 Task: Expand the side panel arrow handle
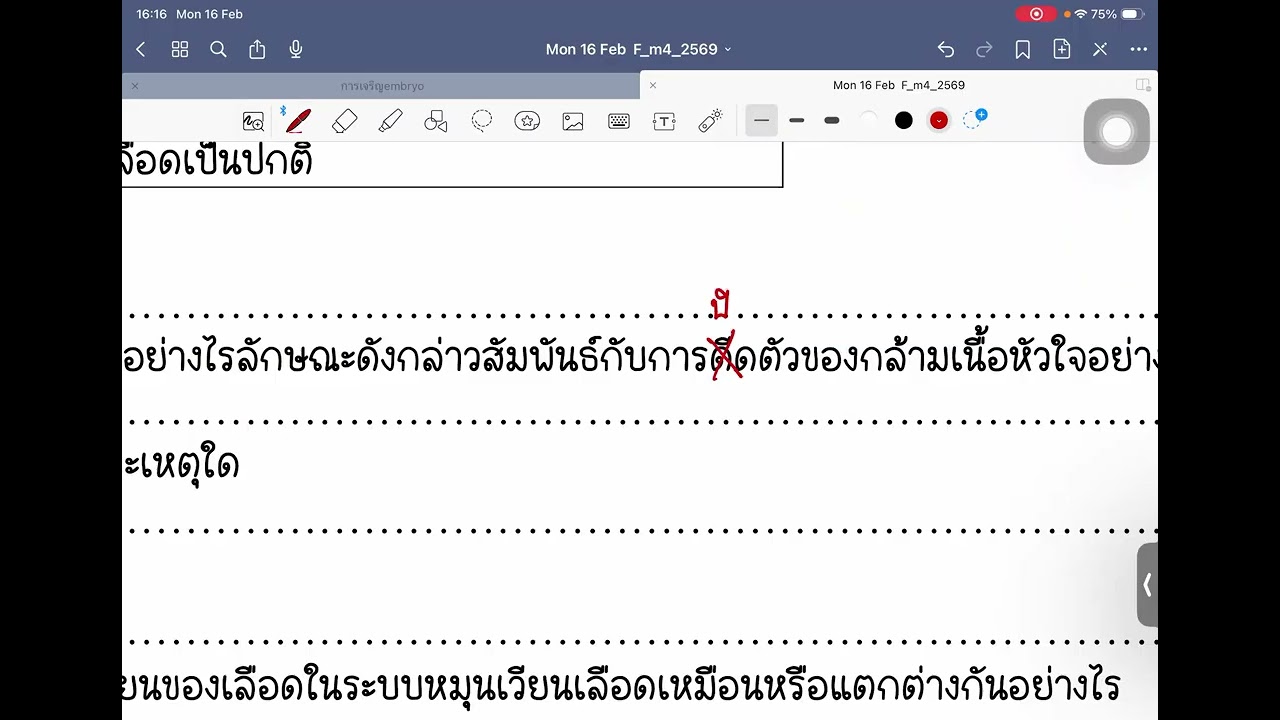(x=1147, y=585)
